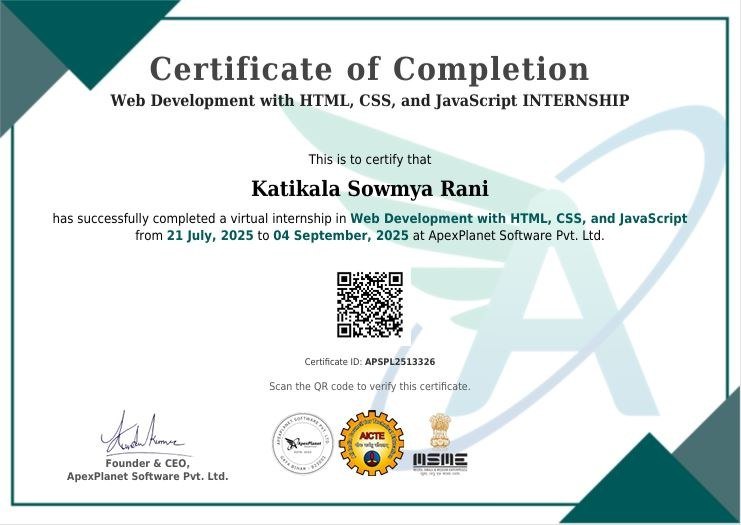The height and width of the screenshot is (525, 741).
Task: Click 'Scan the QR code to verify this certificate.'
Action: (370, 387)
